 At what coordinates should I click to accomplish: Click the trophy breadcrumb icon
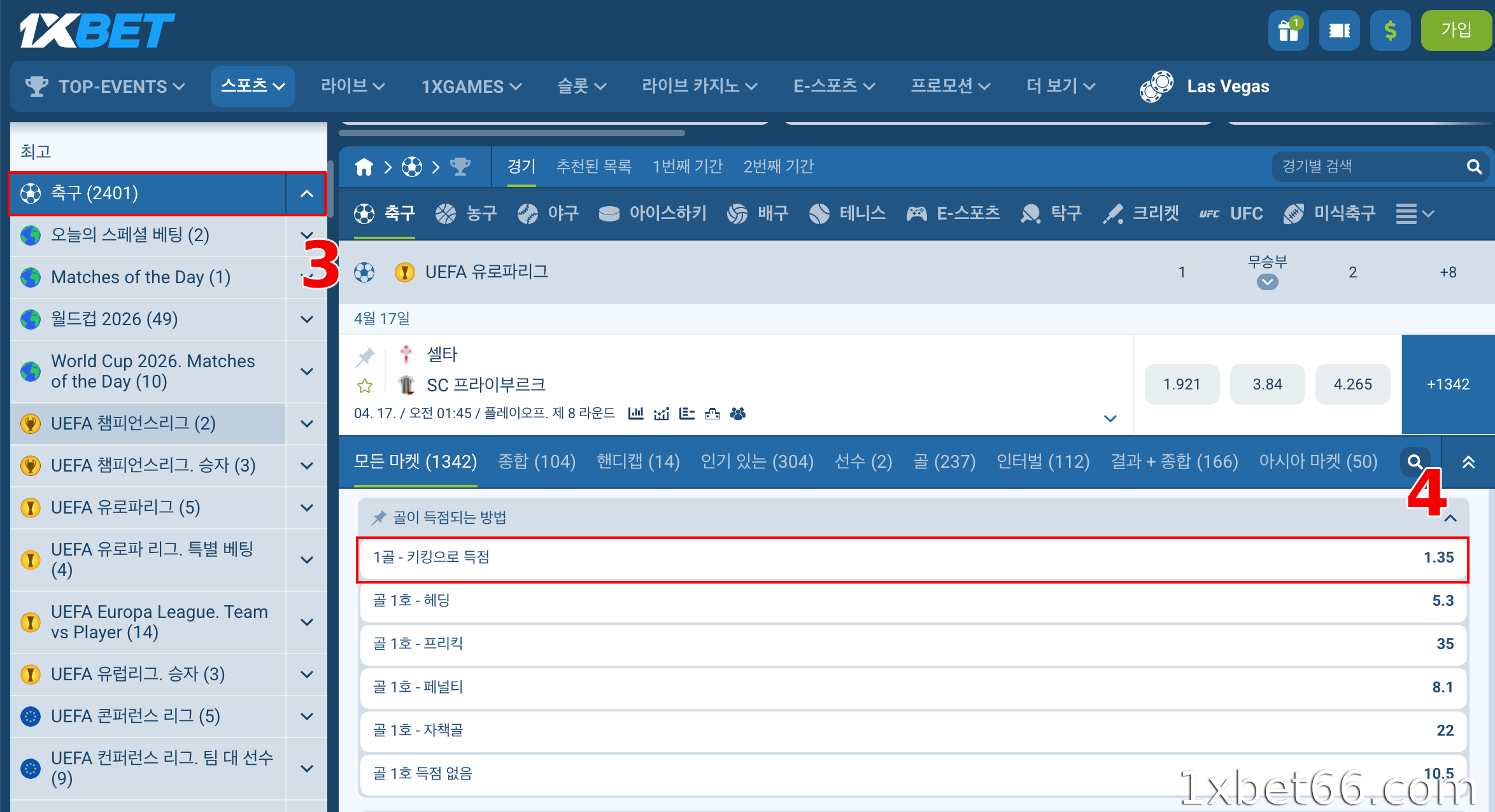(x=460, y=167)
